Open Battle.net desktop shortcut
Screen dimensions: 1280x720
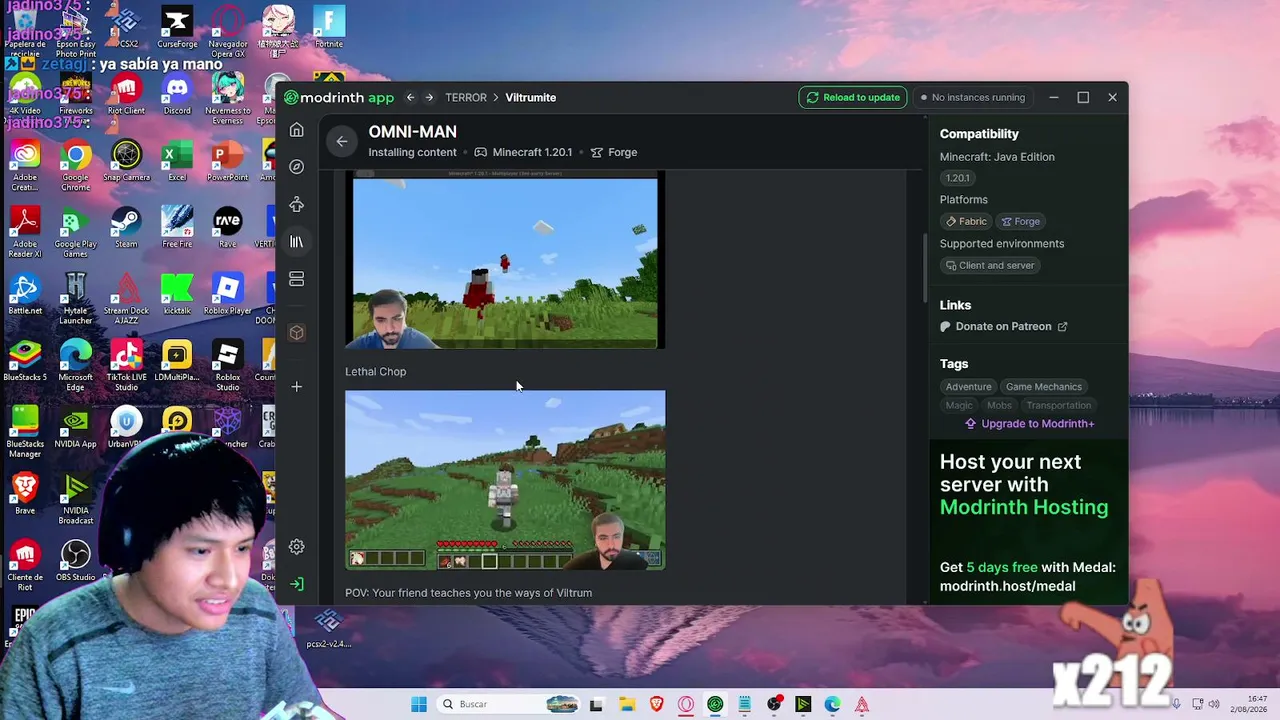(x=25, y=295)
